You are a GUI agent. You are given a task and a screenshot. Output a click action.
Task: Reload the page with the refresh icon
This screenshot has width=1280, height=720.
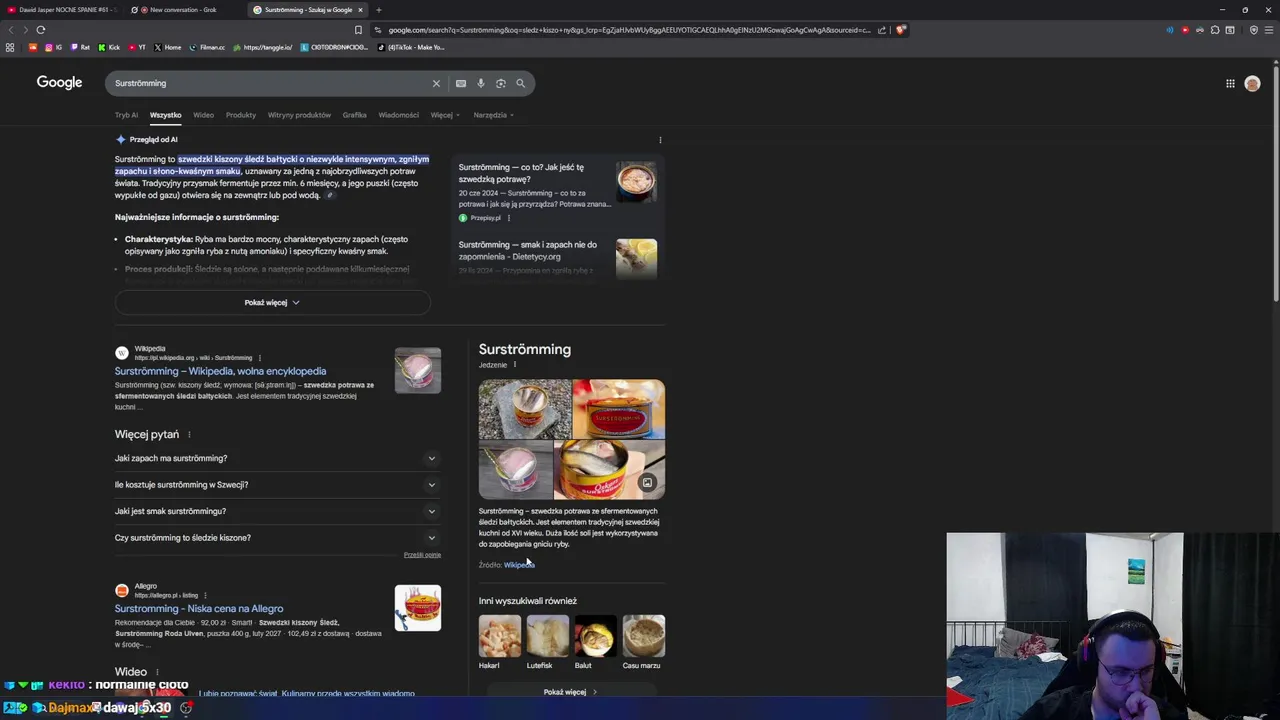pyautogui.click(x=41, y=30)
